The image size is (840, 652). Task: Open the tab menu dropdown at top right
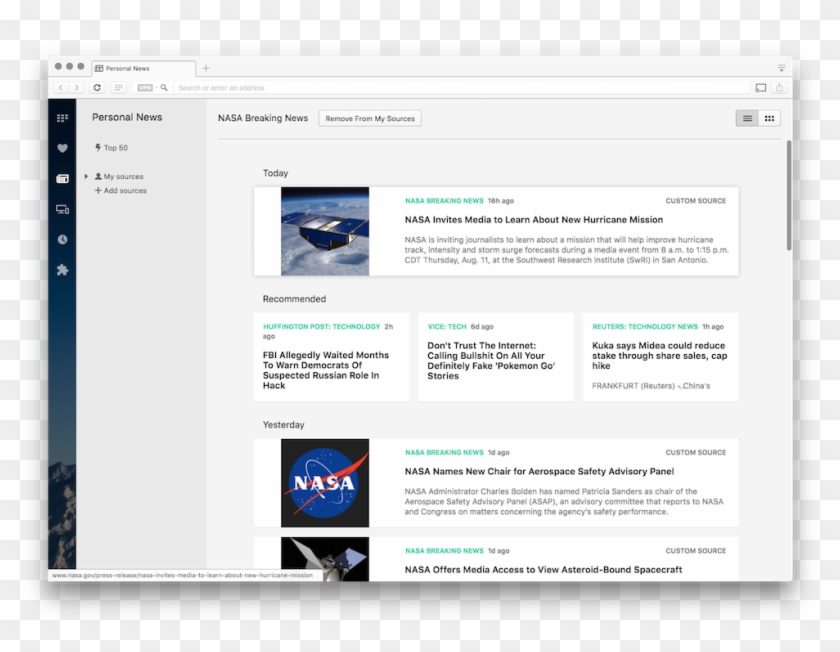(781, 68)
